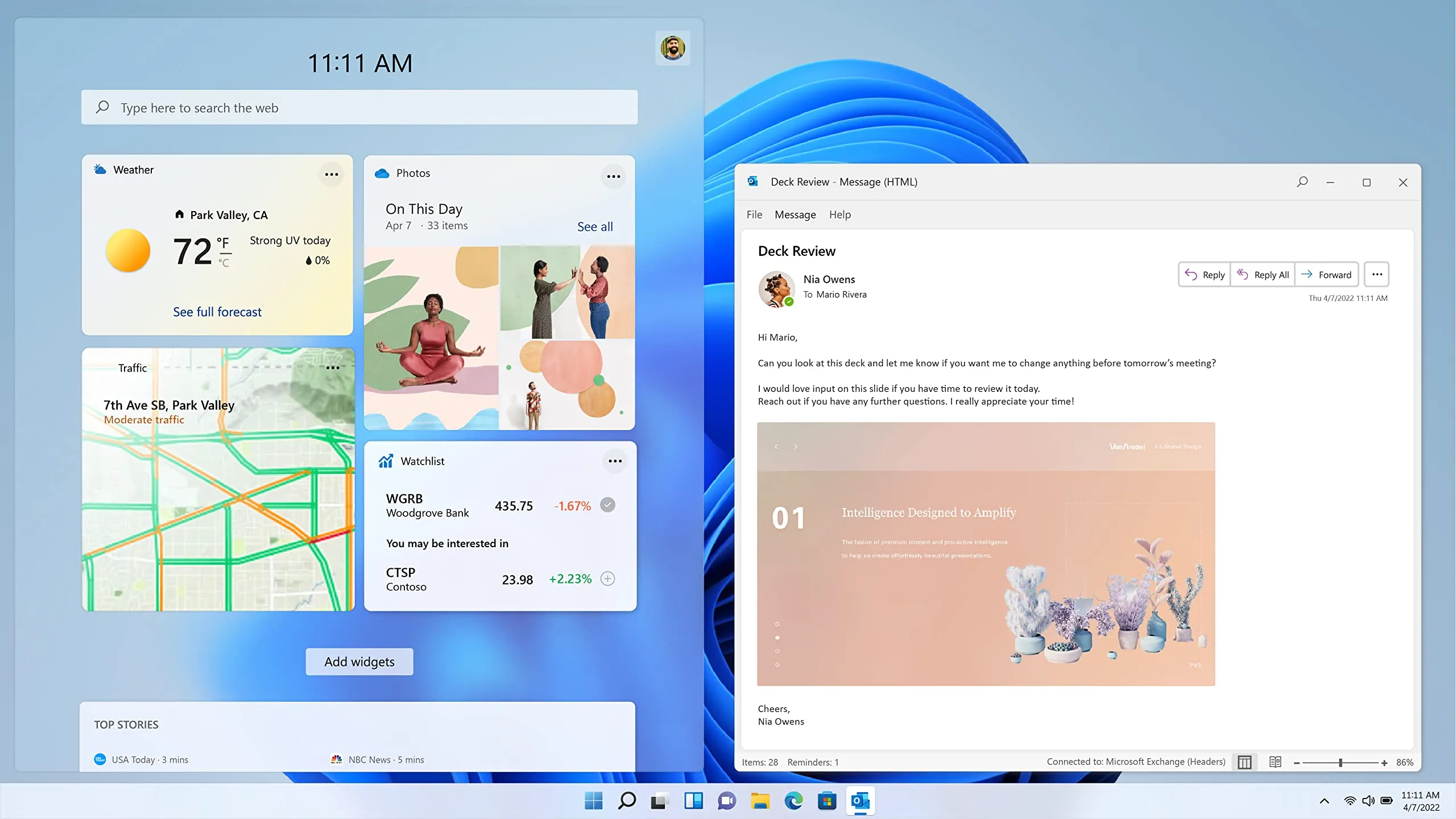Open Microsoft Edge from the taskbar

click(793, 801)
